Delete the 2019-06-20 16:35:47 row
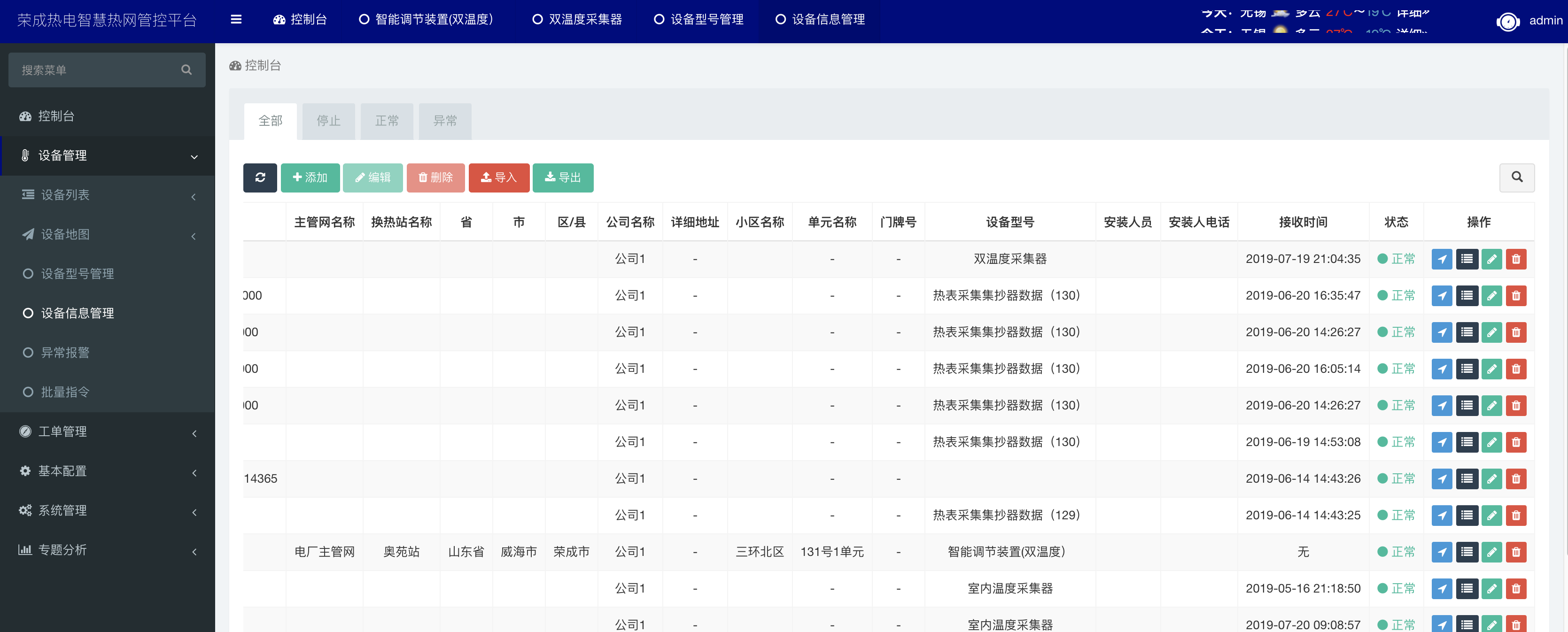1568x632 pixels. point(1516,296)
